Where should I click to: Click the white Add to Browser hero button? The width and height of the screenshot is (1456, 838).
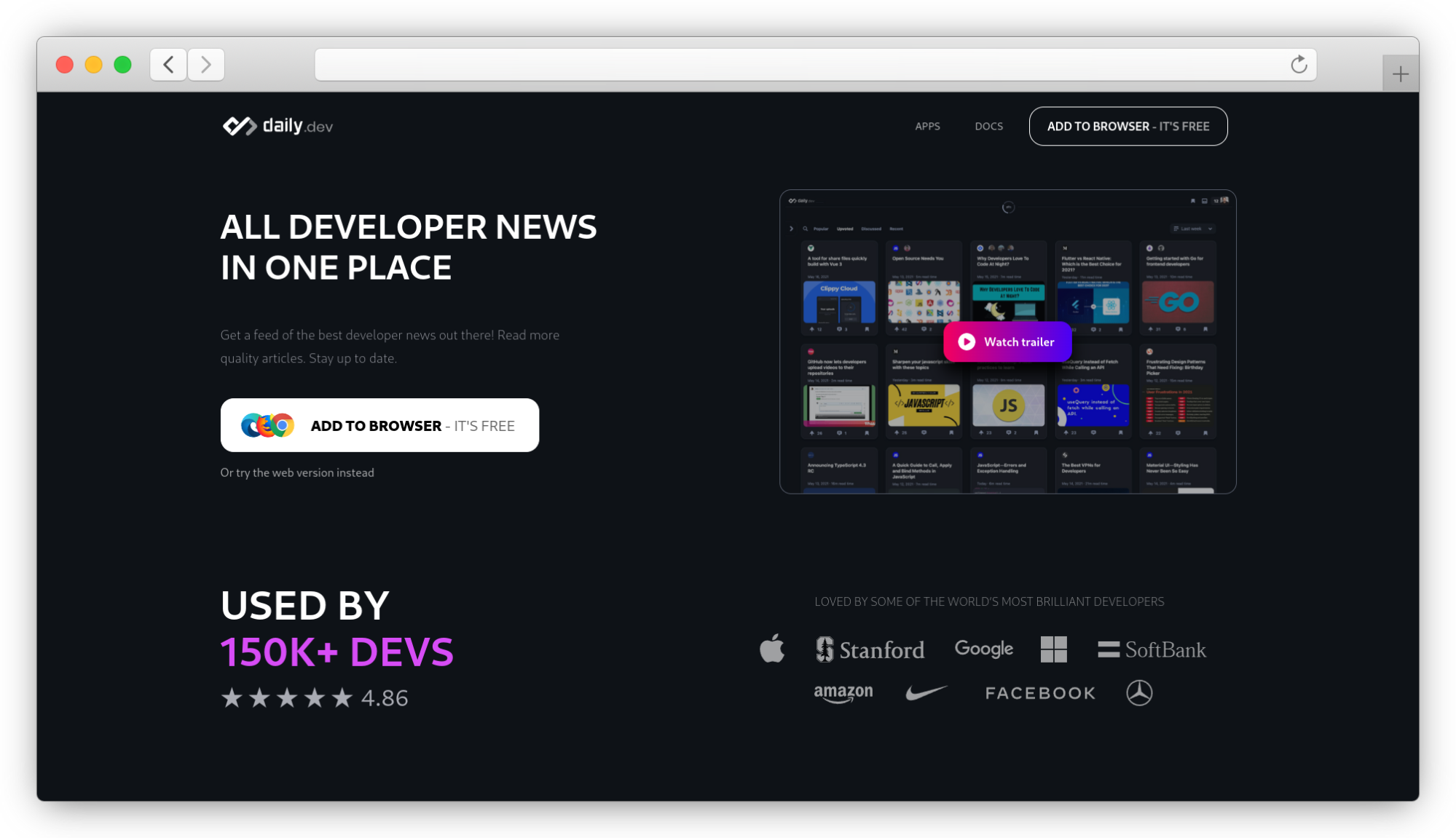[379, 425]
